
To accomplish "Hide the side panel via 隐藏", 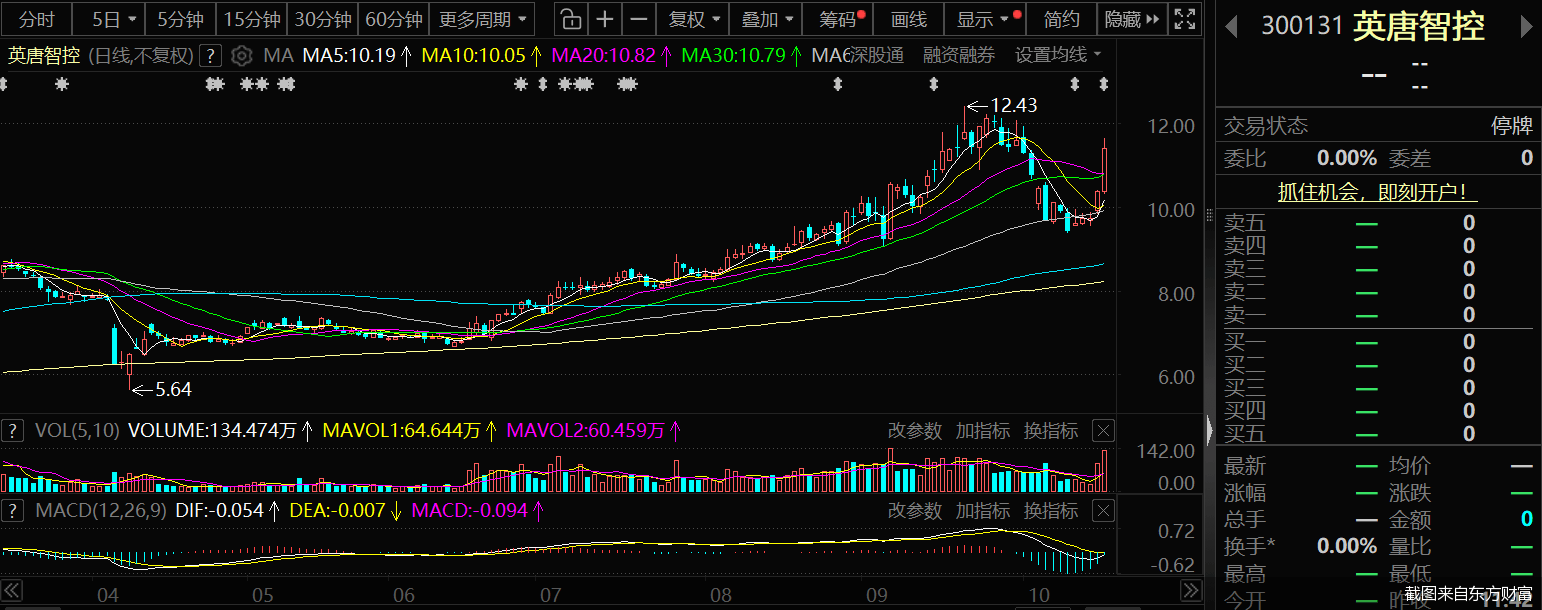I will 1132,19.
